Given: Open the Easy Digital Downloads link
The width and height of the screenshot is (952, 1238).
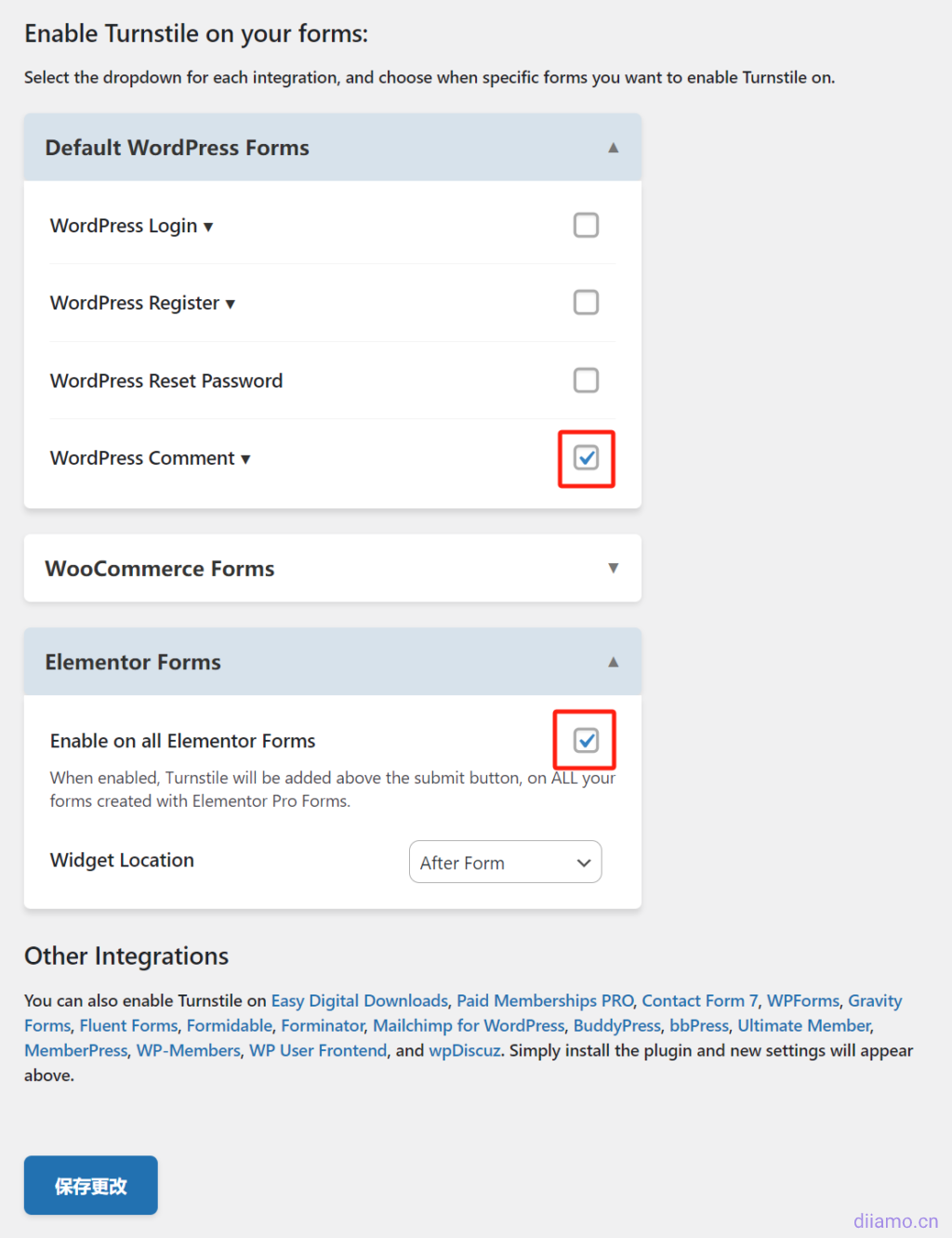Looking at the screenshot, I should [359, 1001].
